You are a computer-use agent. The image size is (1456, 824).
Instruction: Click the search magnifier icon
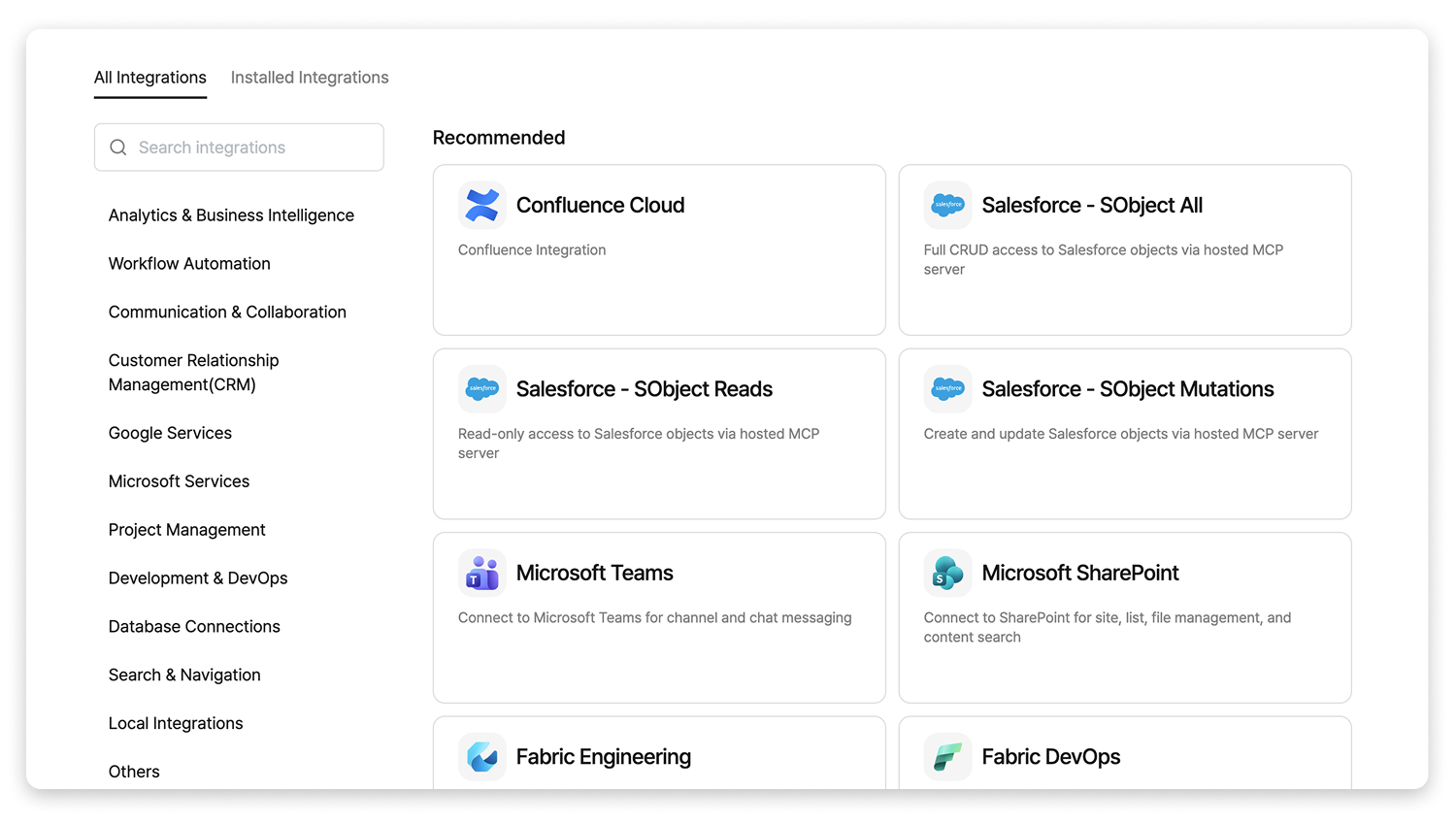[x=118, y=148]
